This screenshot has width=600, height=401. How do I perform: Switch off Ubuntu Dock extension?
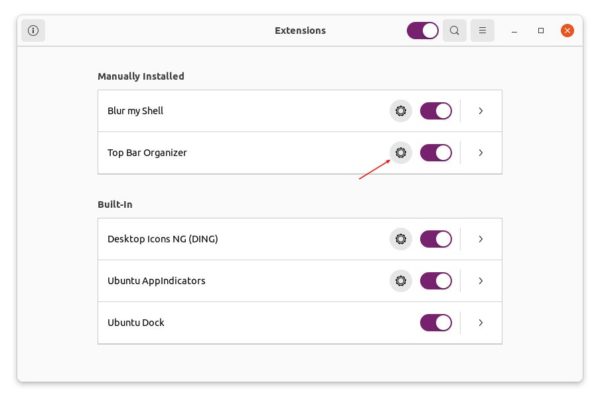[x=435, y=323]
